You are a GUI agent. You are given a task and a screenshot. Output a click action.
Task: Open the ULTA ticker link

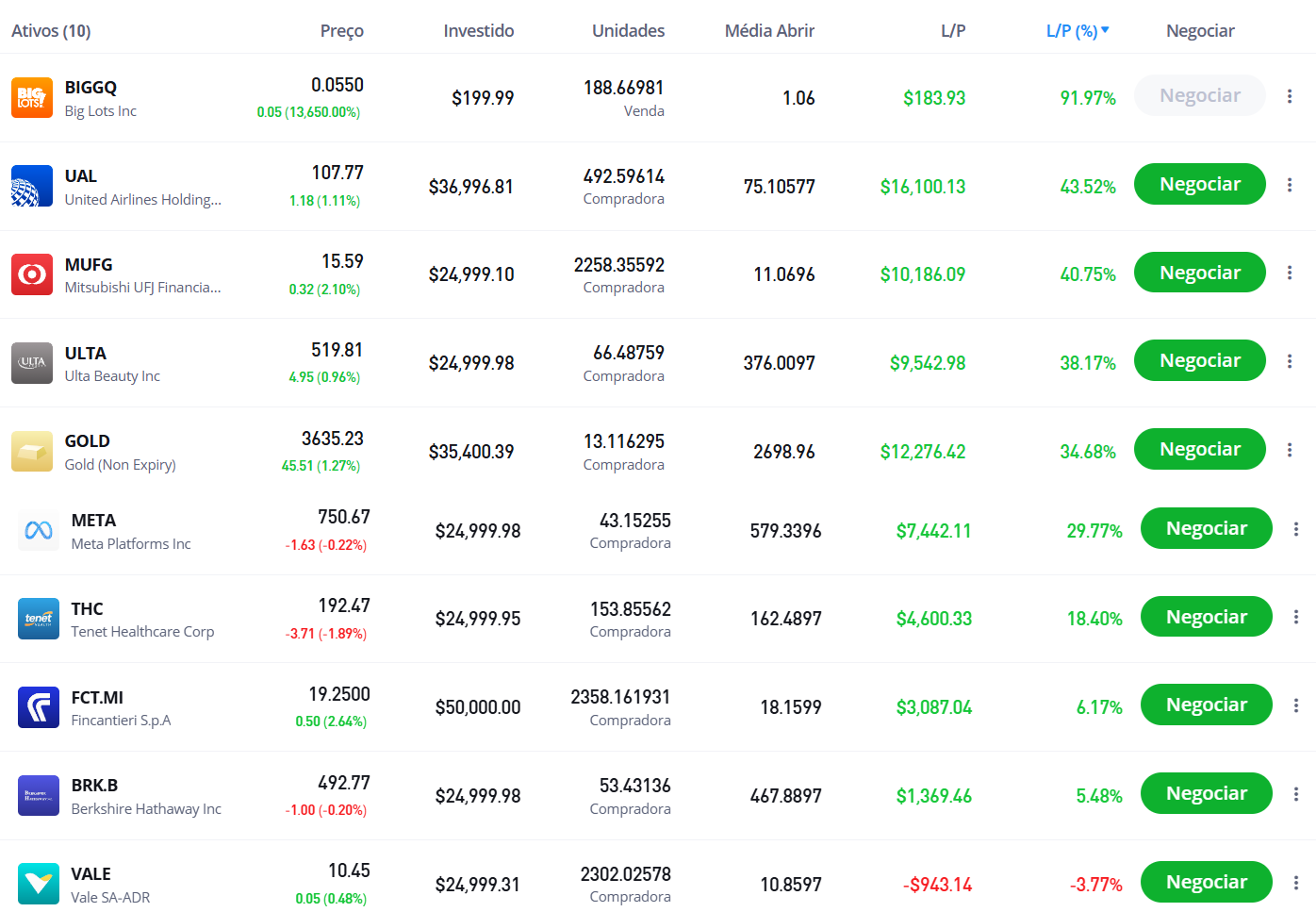[86, 354]
